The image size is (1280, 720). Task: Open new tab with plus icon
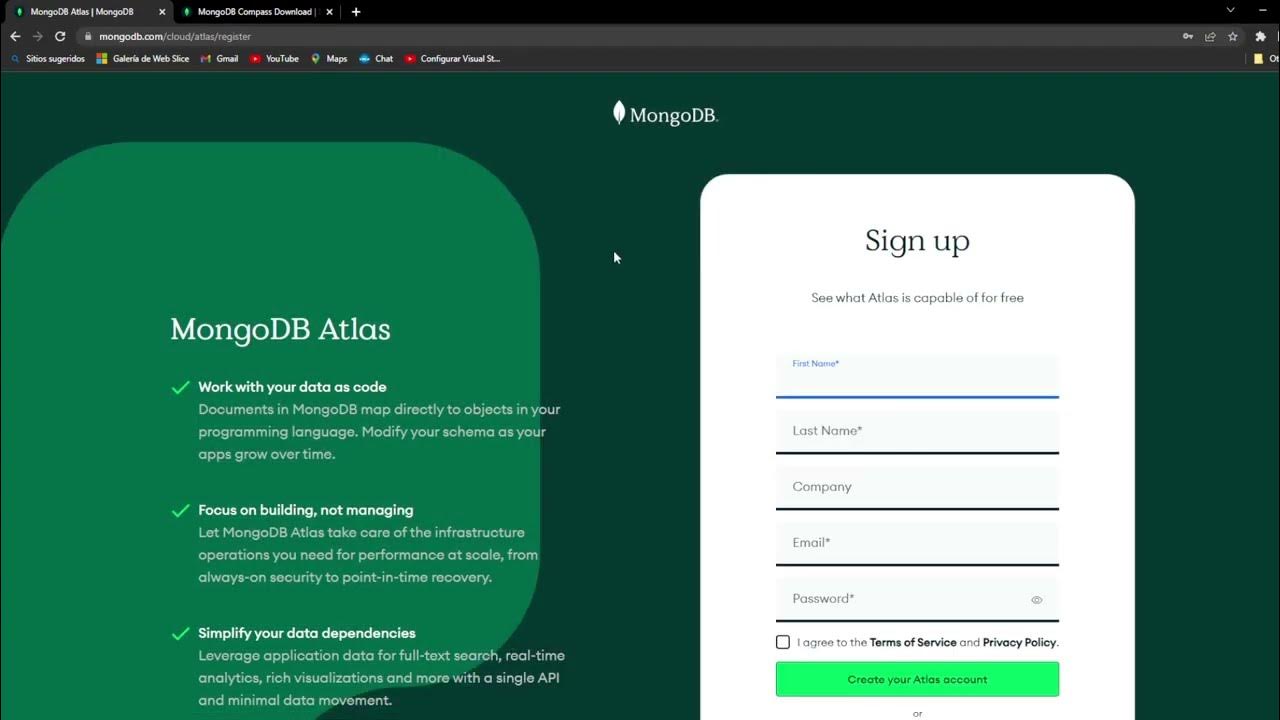click(356, 12)
